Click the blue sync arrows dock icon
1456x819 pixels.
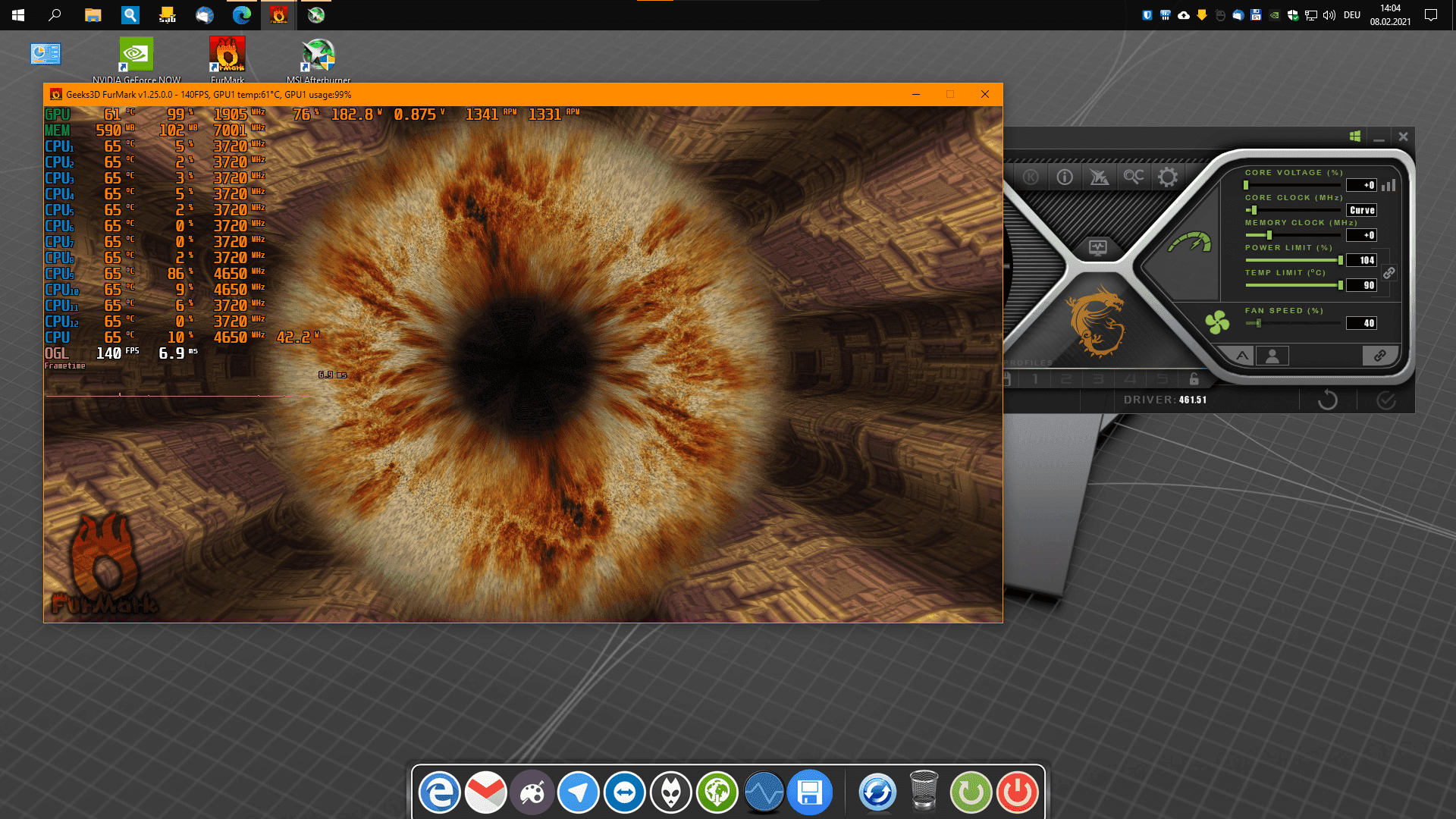tap(877, 792)
